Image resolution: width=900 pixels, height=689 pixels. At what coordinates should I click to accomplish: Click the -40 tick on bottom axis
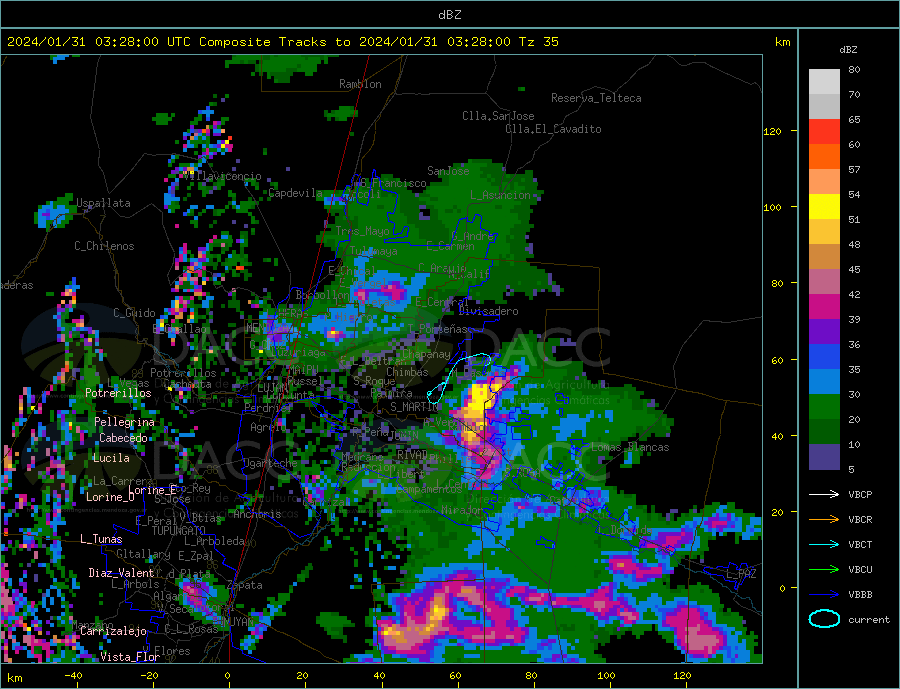(x=73, y=676)
